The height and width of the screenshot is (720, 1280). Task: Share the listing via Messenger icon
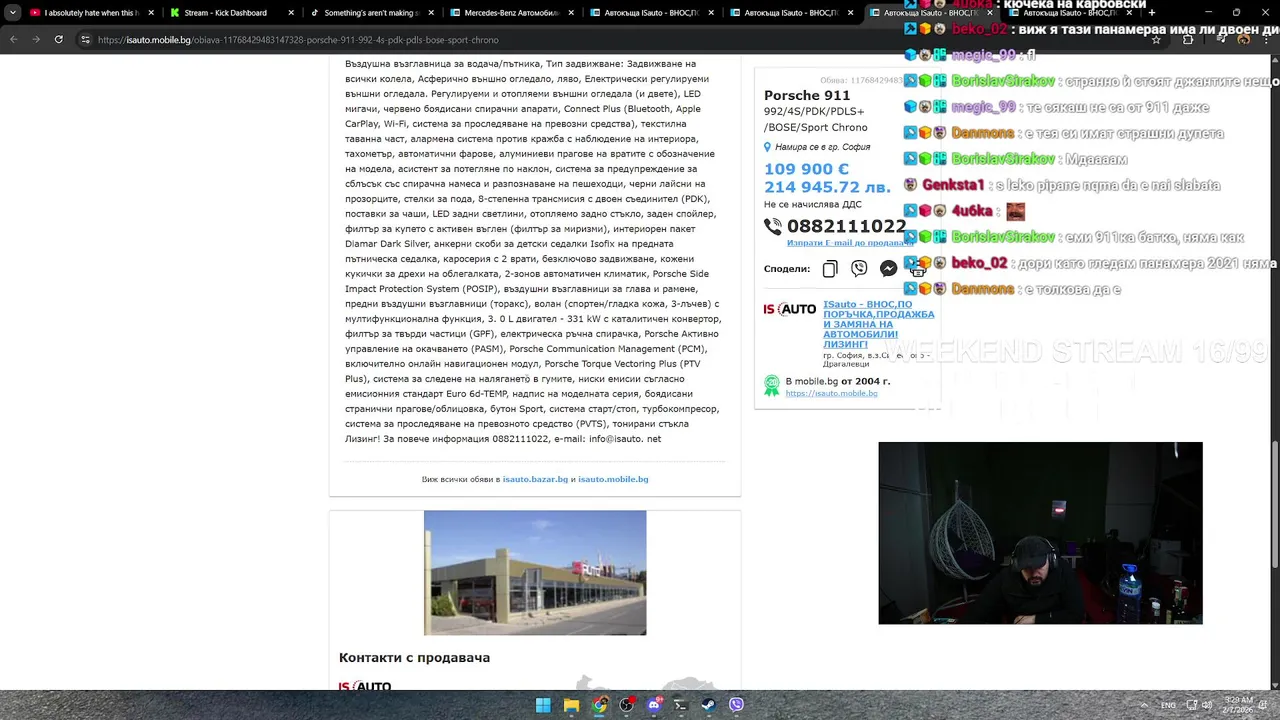coord(888,269)
